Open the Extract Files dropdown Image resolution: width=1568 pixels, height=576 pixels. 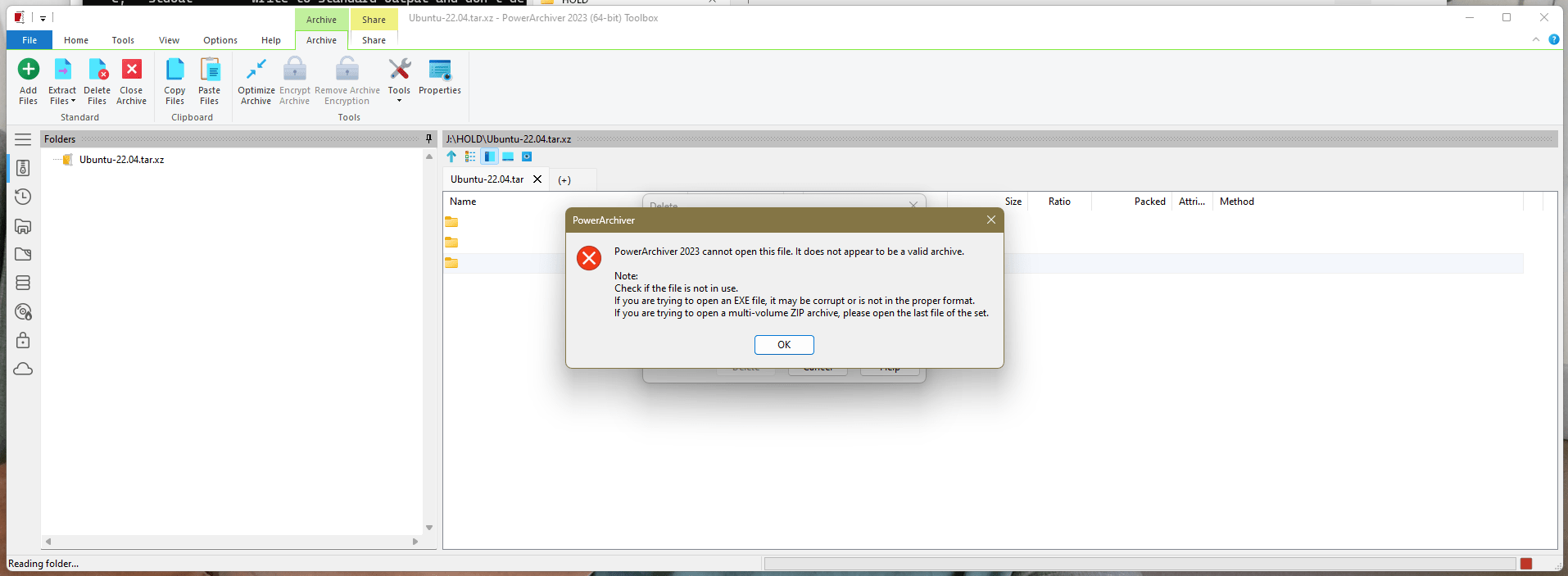click(x=62, y=81)
